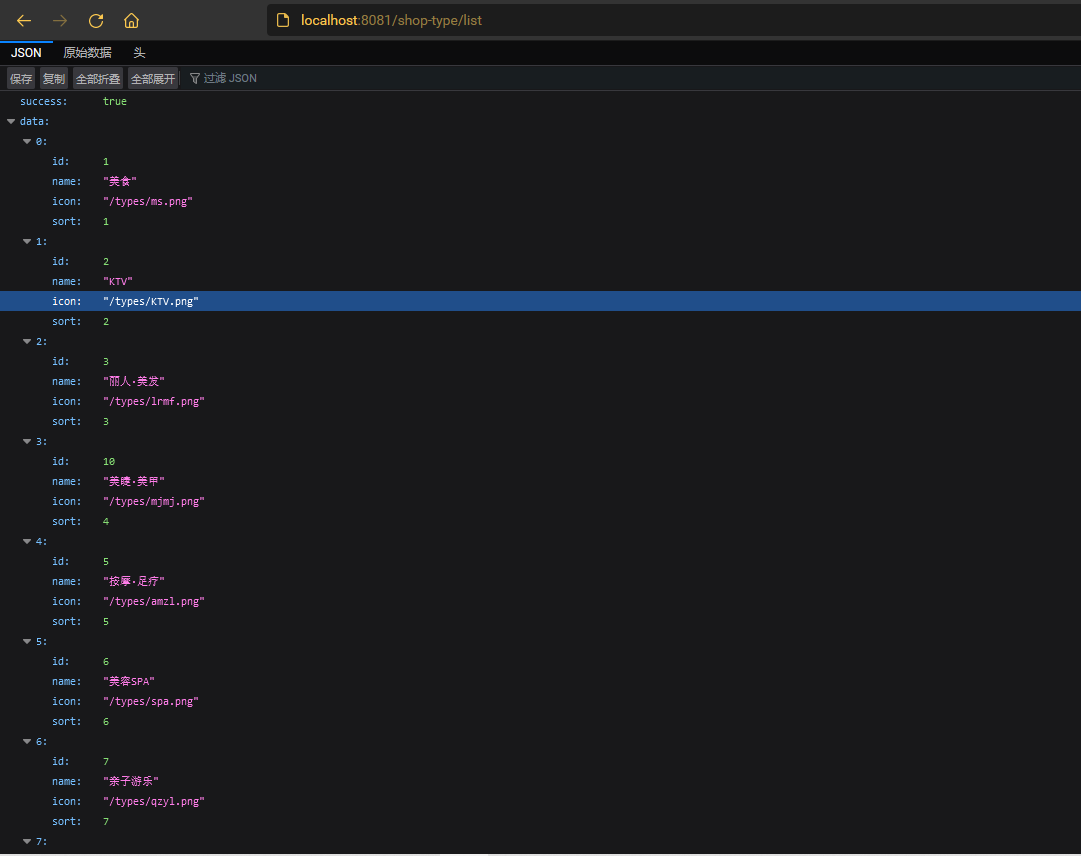Go back to the previous page

click(24, 21)
